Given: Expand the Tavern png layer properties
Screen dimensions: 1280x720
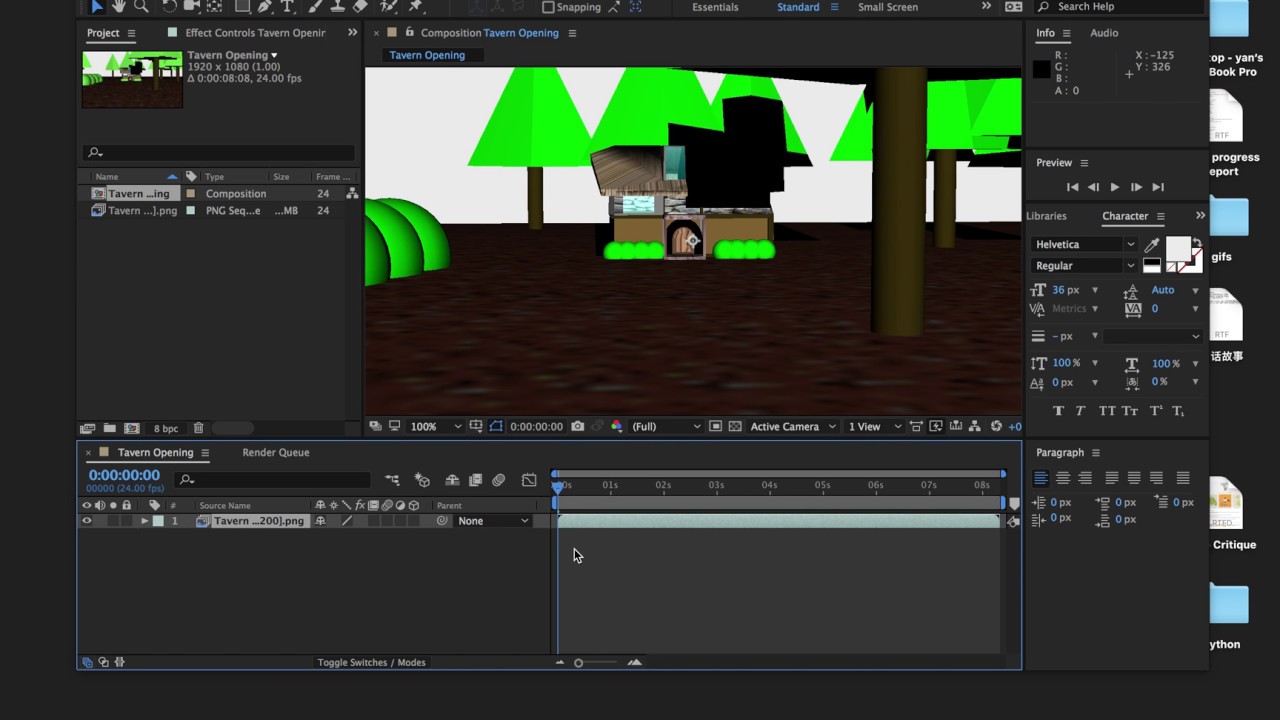Looking at the screenshot, I should pyautogui.click(x=145, y=521).
